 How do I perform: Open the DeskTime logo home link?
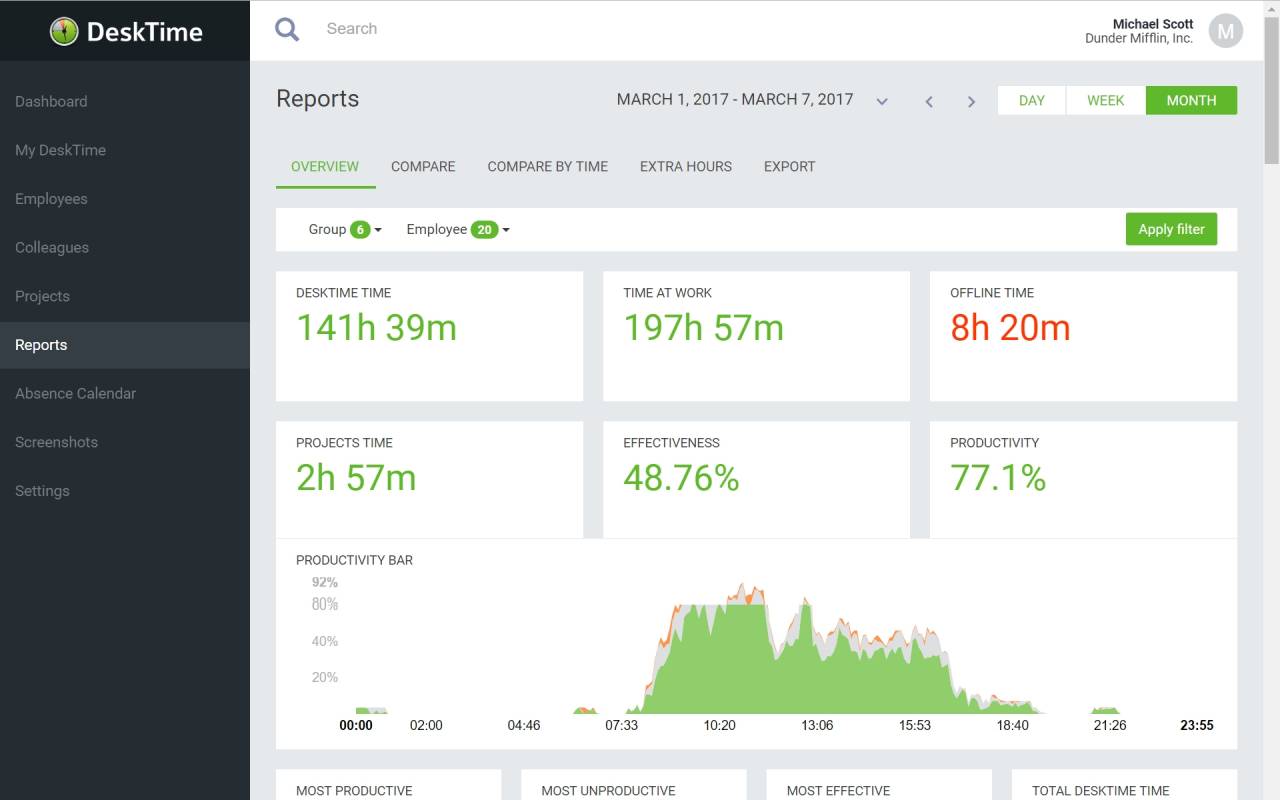point(126,31)
